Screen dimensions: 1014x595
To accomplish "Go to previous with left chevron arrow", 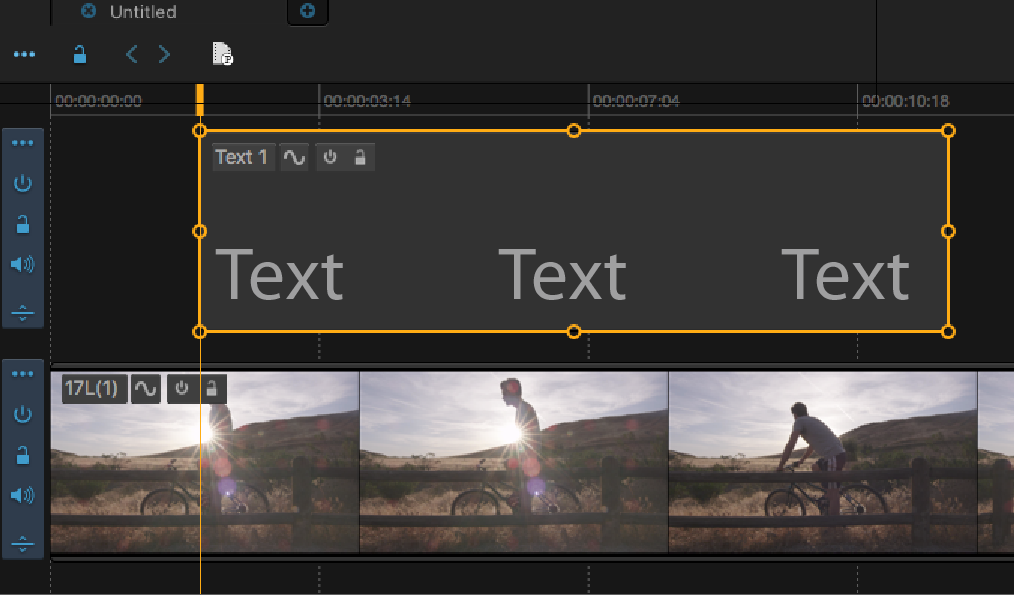I will tap(131, 54).
